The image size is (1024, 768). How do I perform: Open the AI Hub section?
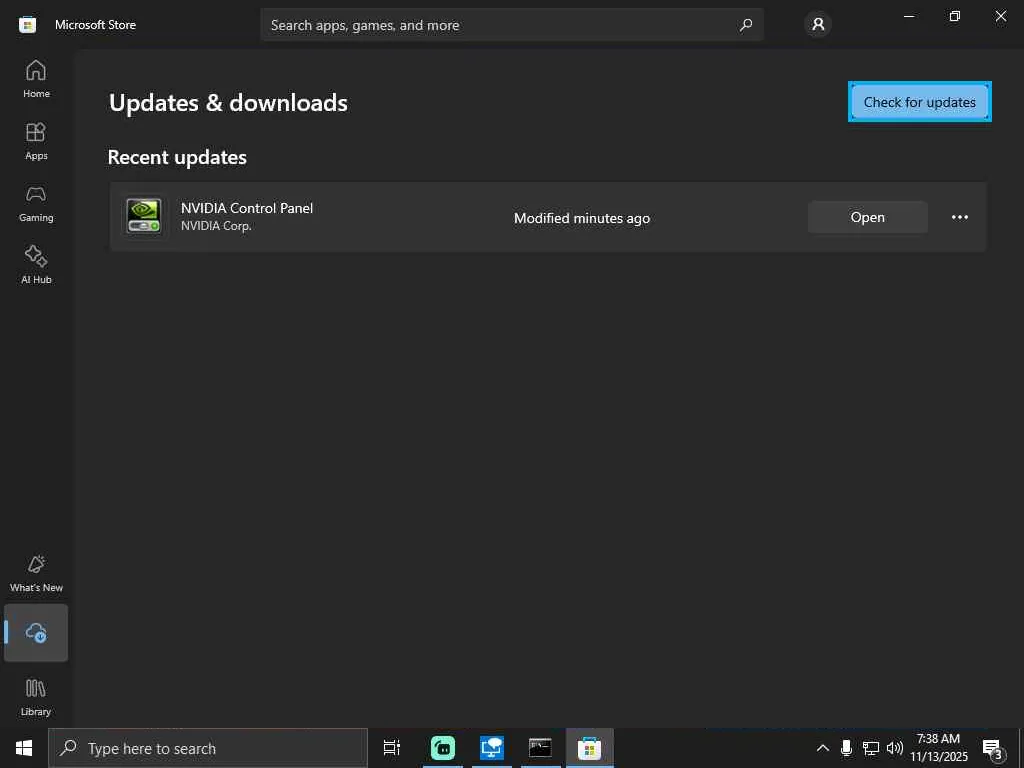[x=36, y=265]
